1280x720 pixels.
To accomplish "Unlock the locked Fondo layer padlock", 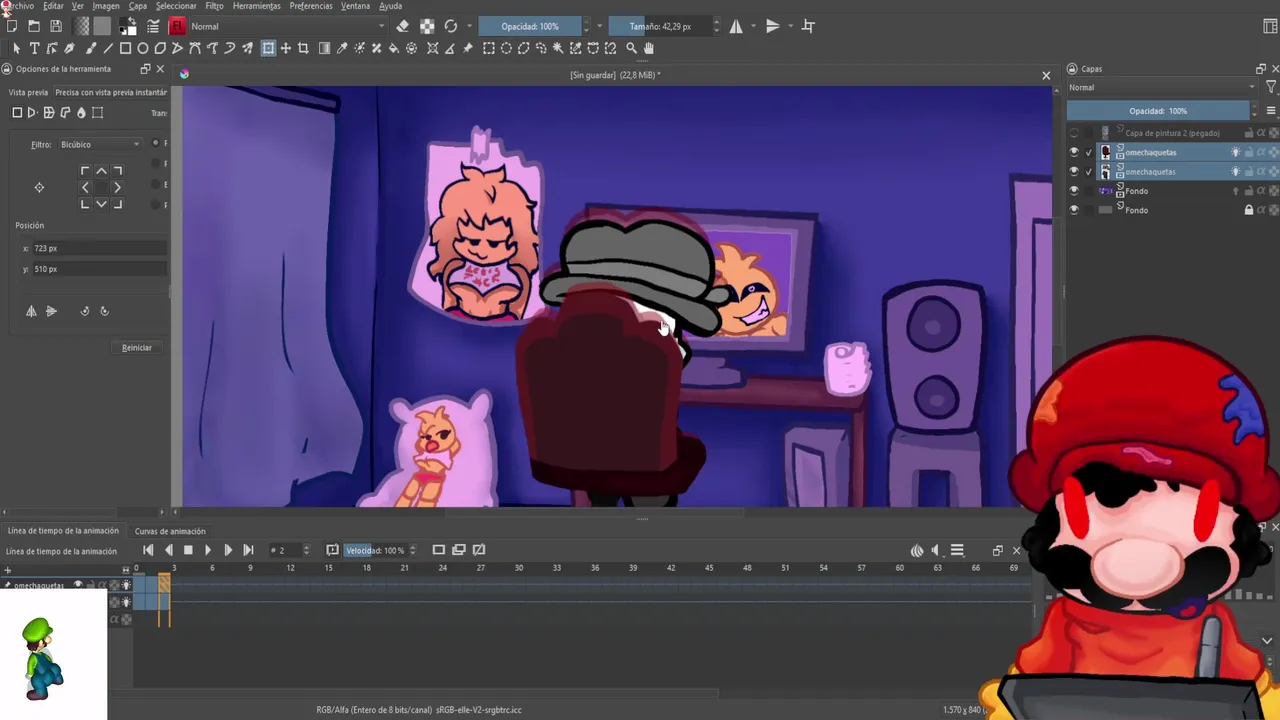I will click(1248, 210).
